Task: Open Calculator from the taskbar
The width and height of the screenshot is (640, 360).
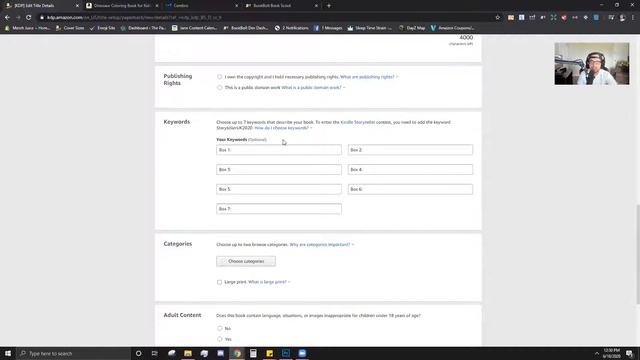Action: point(253,353)
